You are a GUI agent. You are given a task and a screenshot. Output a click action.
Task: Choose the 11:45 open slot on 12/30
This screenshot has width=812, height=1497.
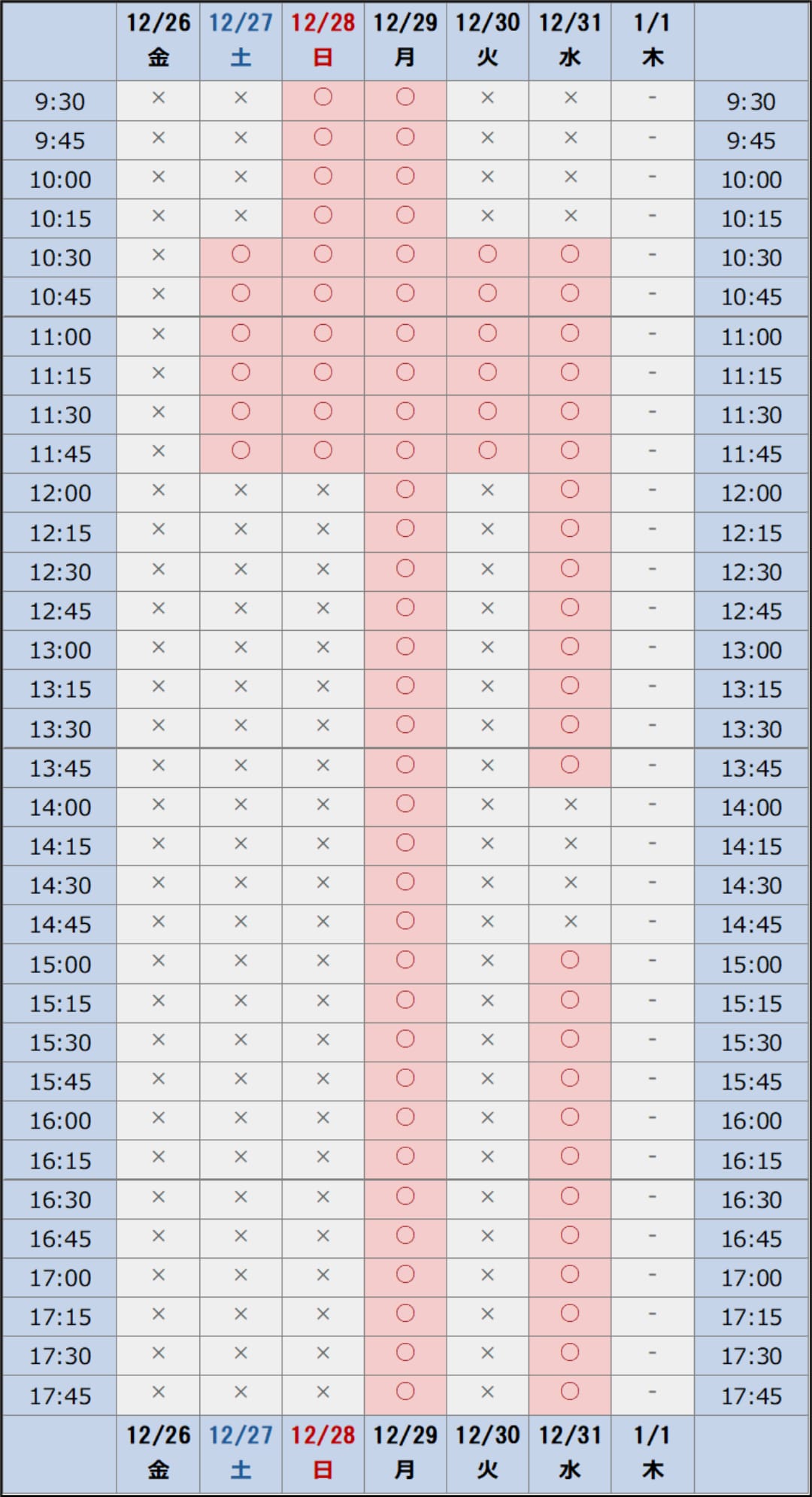click(488, 450)
